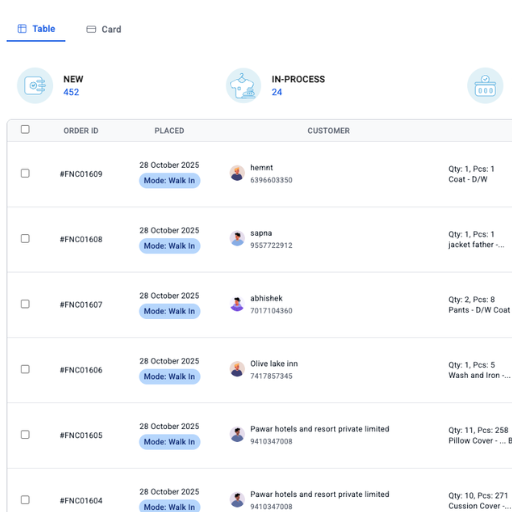The width and height of the screenshot is (512, 512).
Task: Open order #FNC01607
Action: coord(81,305)
